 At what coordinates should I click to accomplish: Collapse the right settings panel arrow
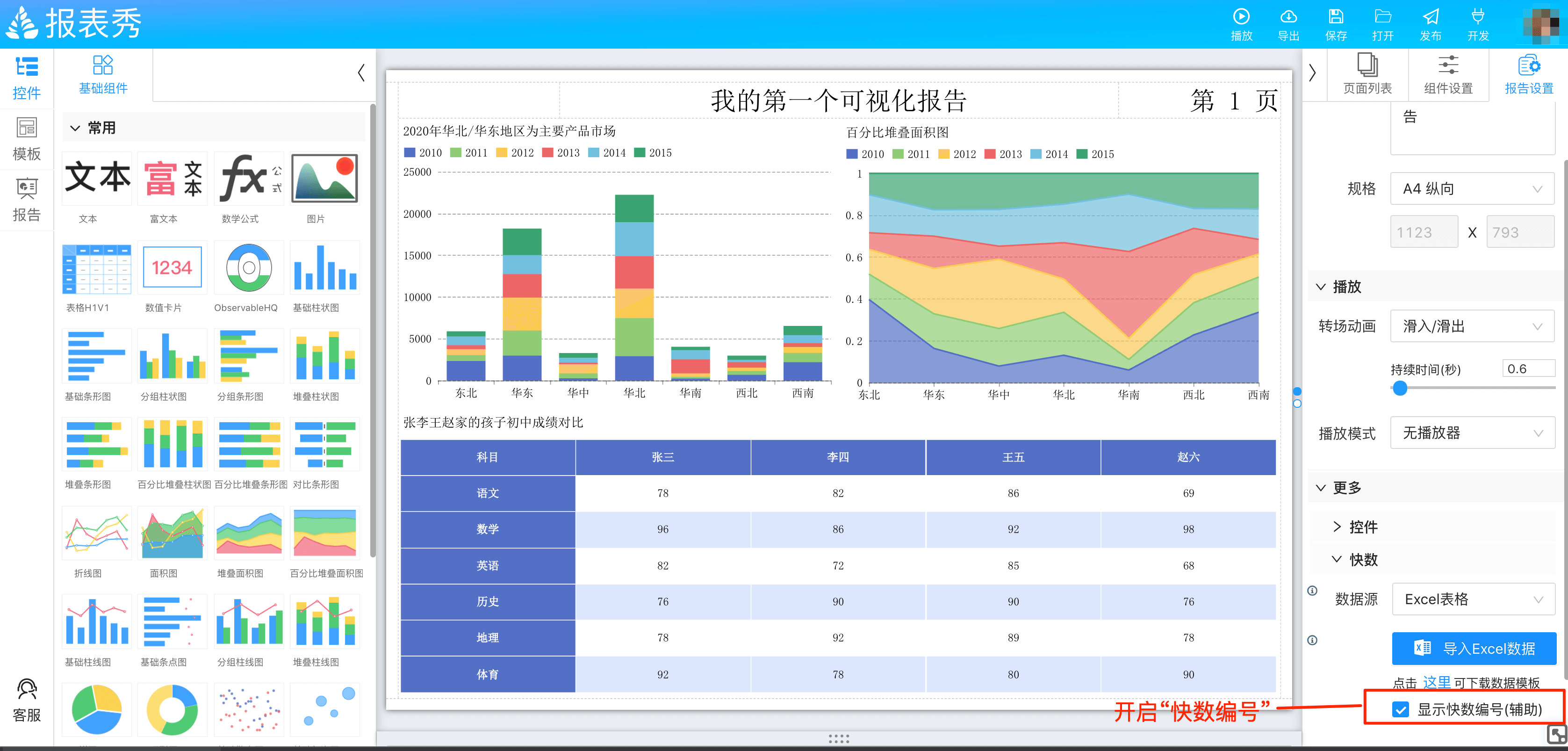(x=1312, y=73)
